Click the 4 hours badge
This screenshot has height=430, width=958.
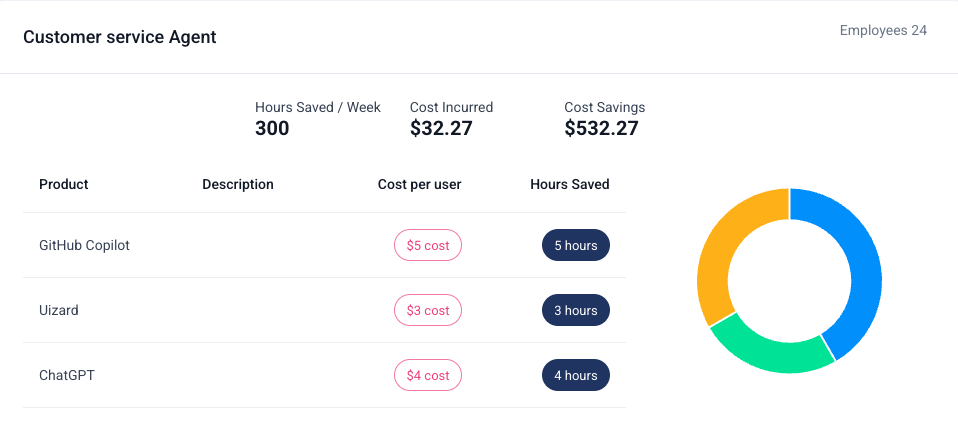575,375
